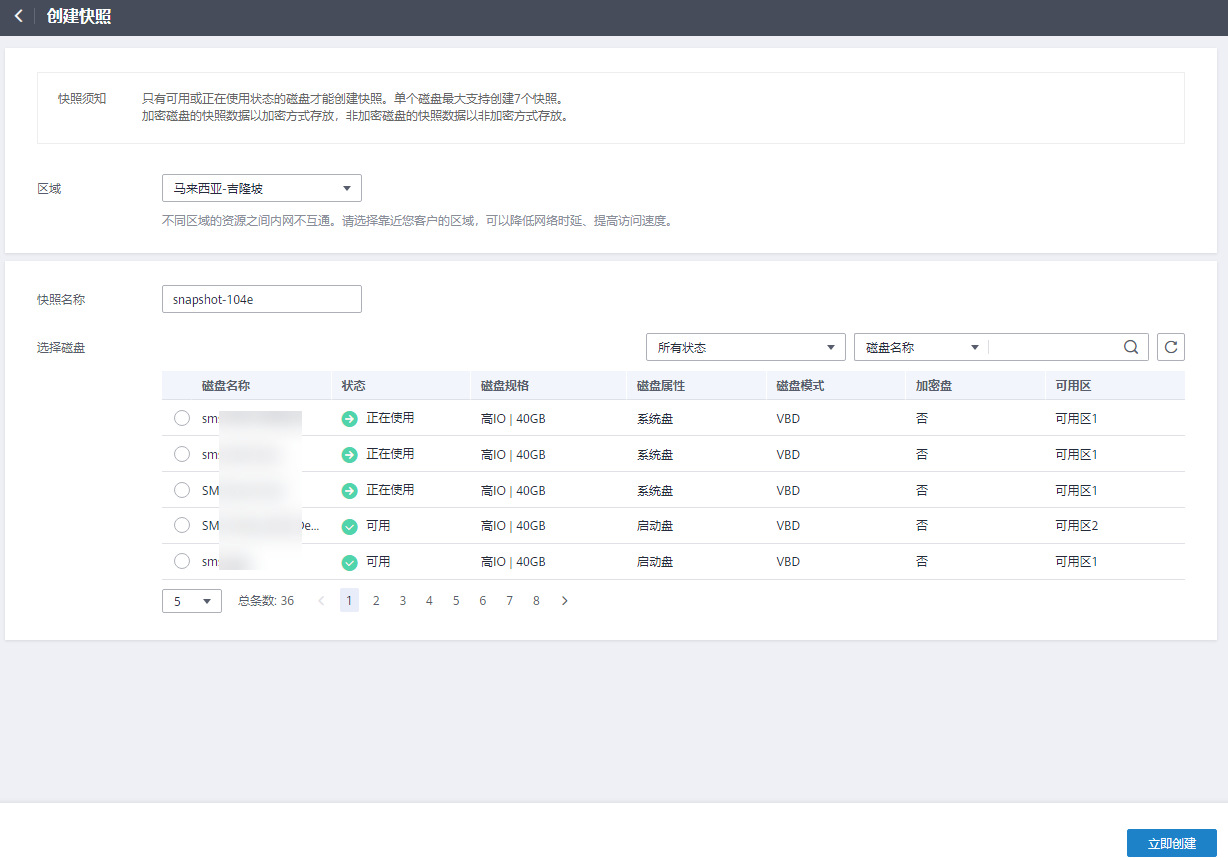This screenshot has height=860, width=1228.
Task: Open the page size dropdown showing 5
Action: [x=192, y=601]
